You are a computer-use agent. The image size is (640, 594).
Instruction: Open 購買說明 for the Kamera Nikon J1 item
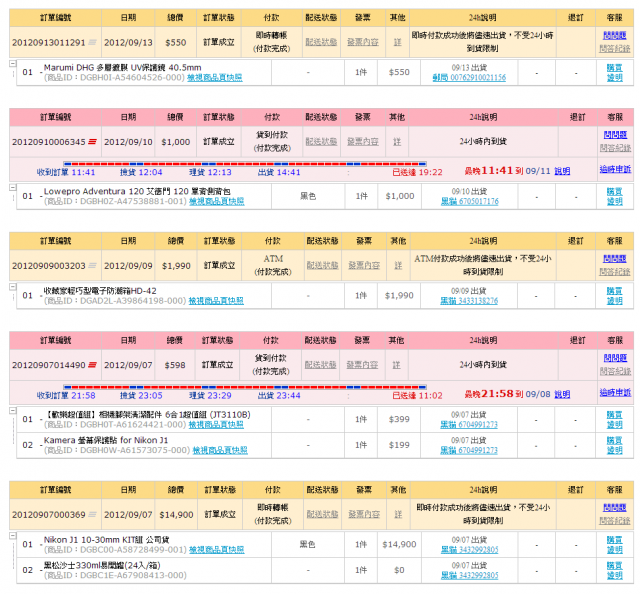[615, 445]
